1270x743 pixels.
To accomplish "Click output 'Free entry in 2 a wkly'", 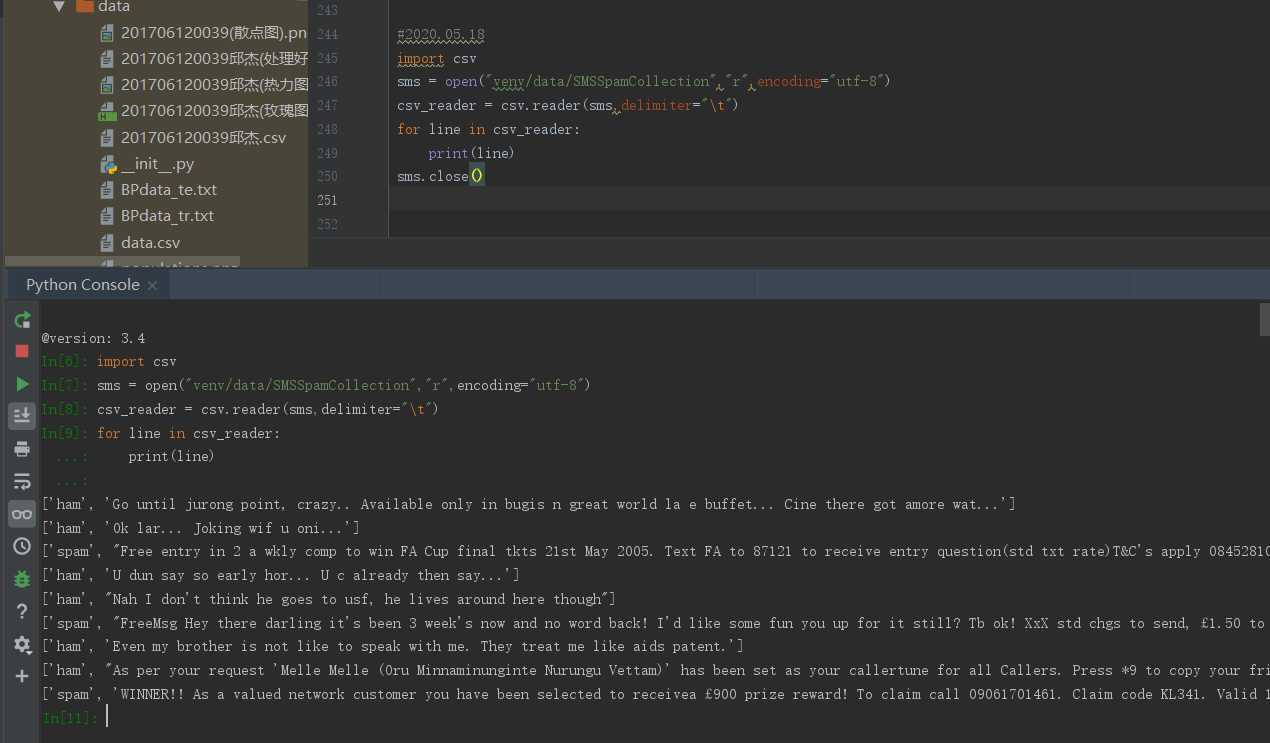I will click(x=656, y=551).
